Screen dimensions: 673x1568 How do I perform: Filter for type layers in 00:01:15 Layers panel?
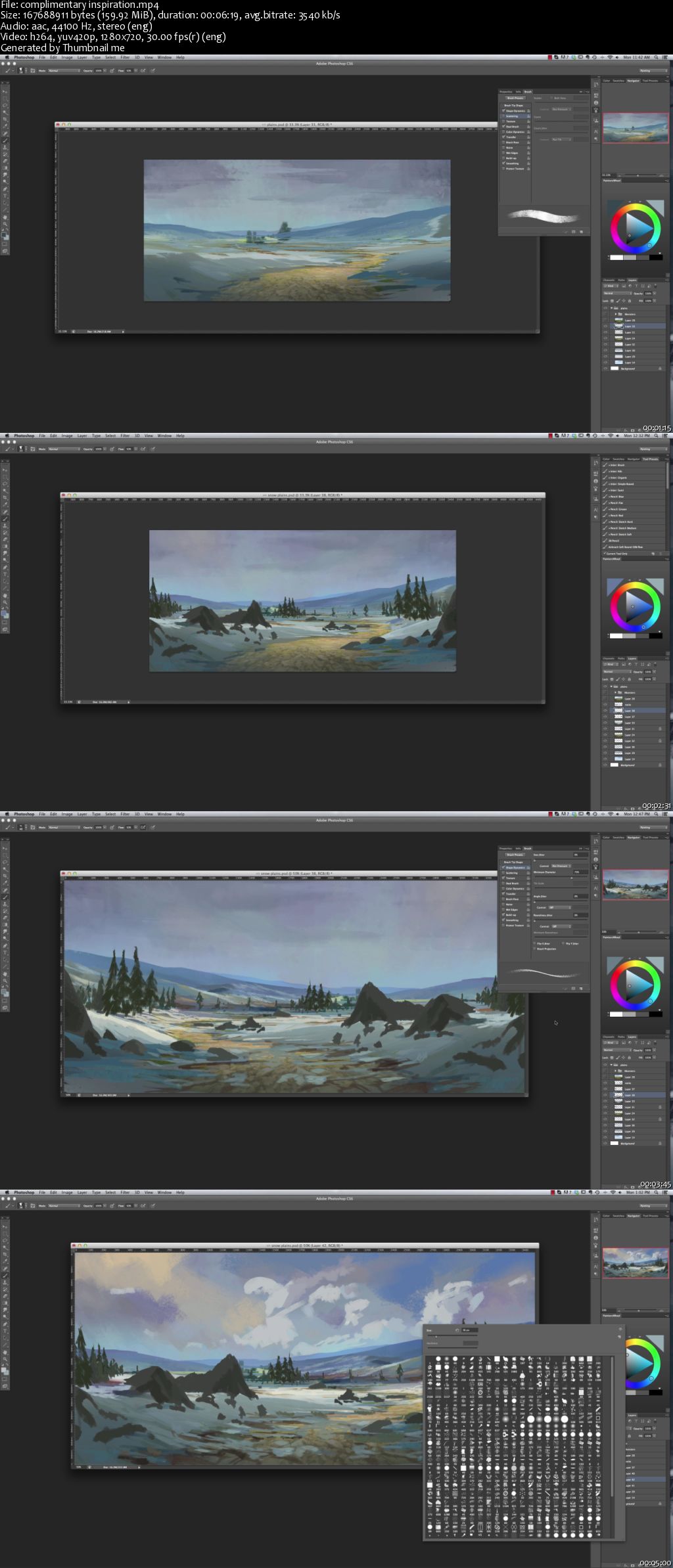point(636,286)
